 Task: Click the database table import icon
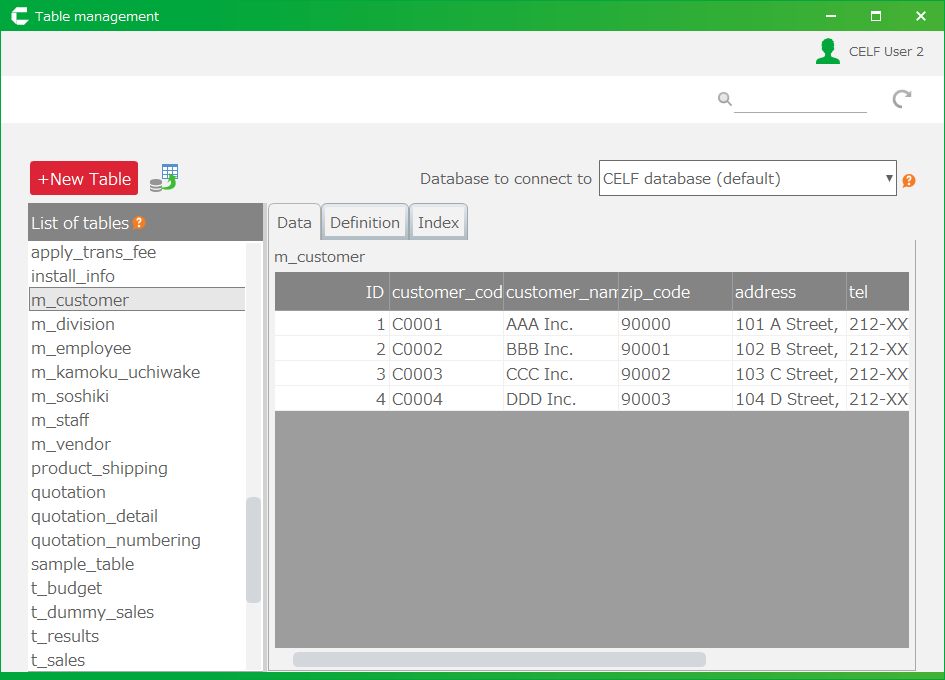pos(163,178)
